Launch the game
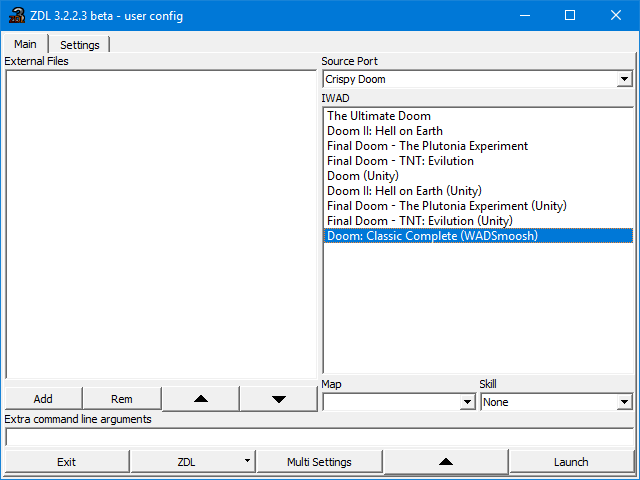640x480 pixels. (x=571, y=462)
